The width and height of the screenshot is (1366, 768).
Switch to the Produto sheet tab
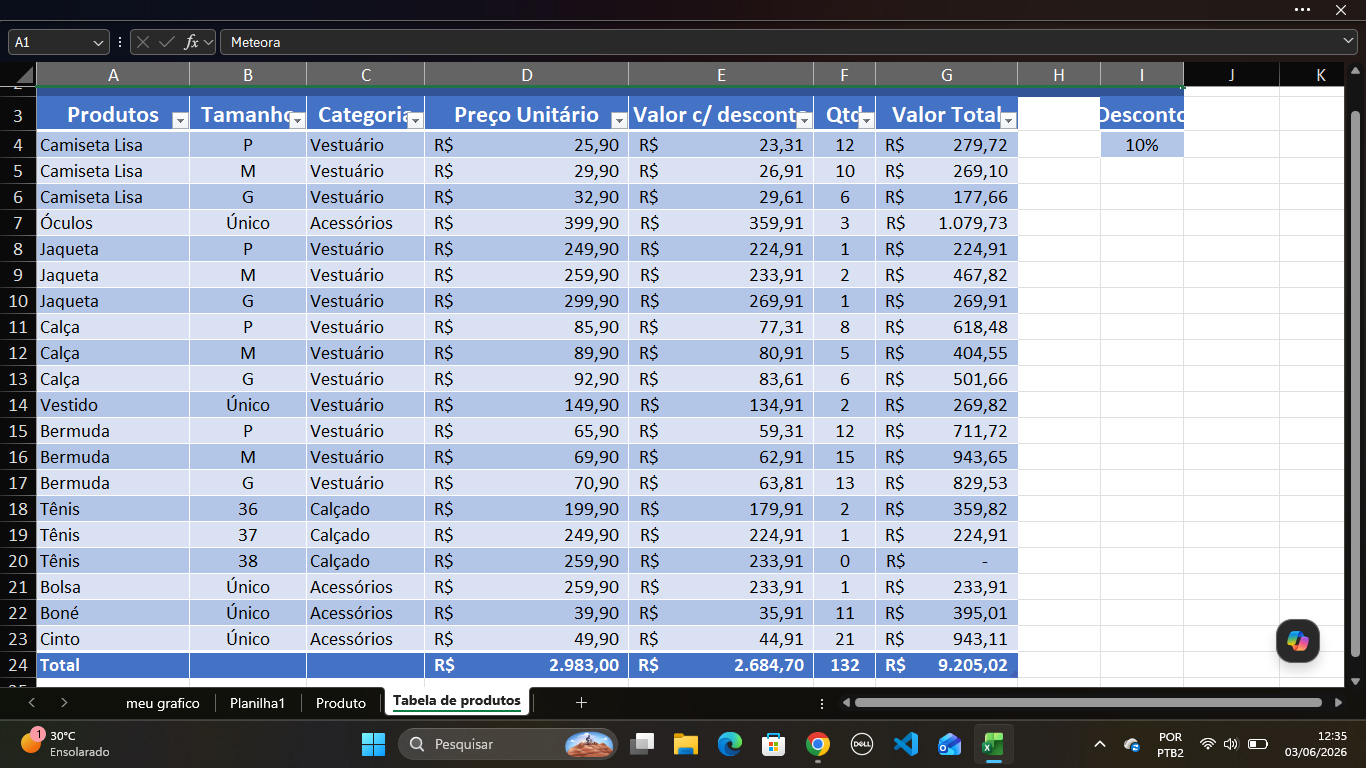pos(341,703)
